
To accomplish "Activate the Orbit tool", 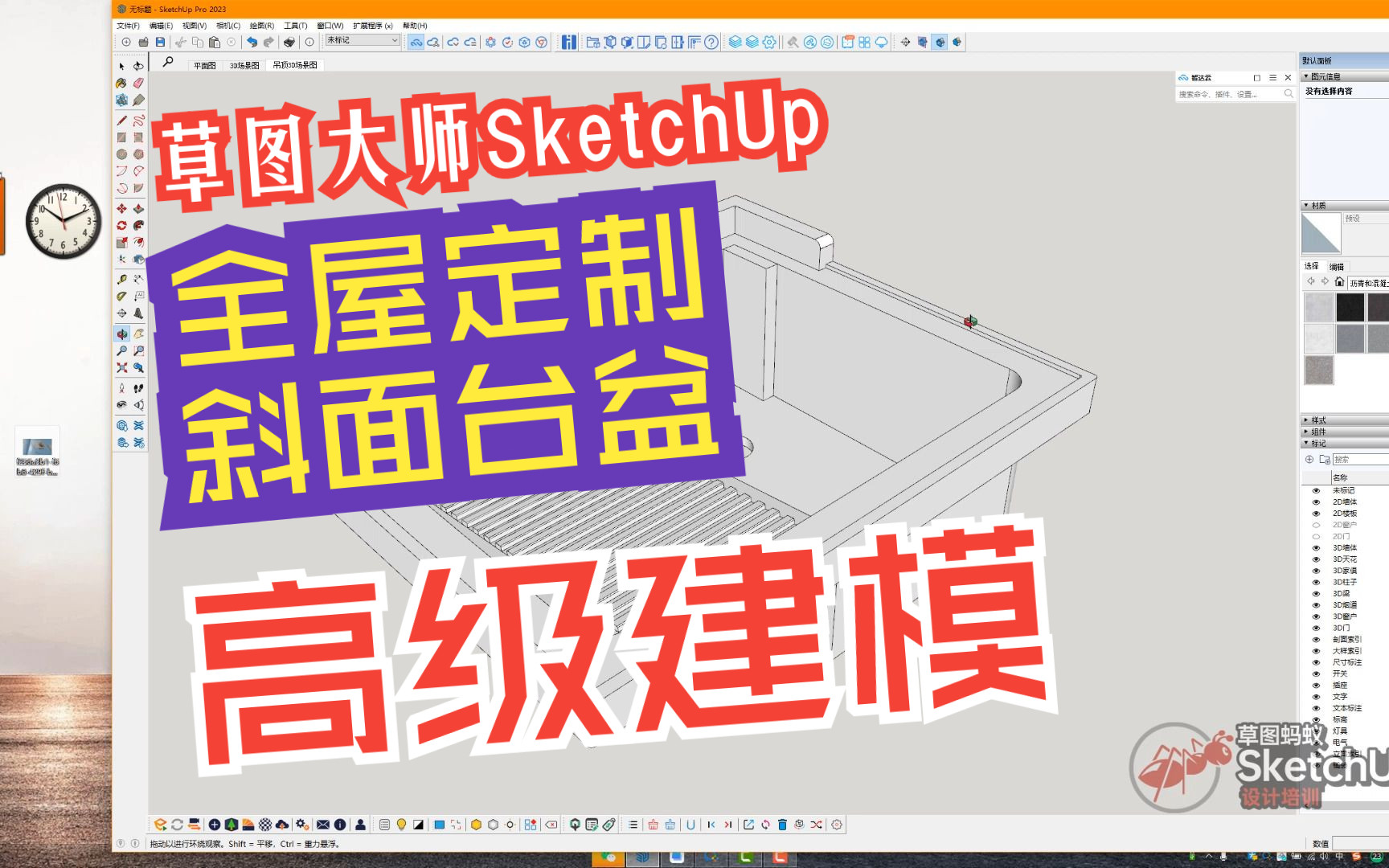I will pos(121,334).
